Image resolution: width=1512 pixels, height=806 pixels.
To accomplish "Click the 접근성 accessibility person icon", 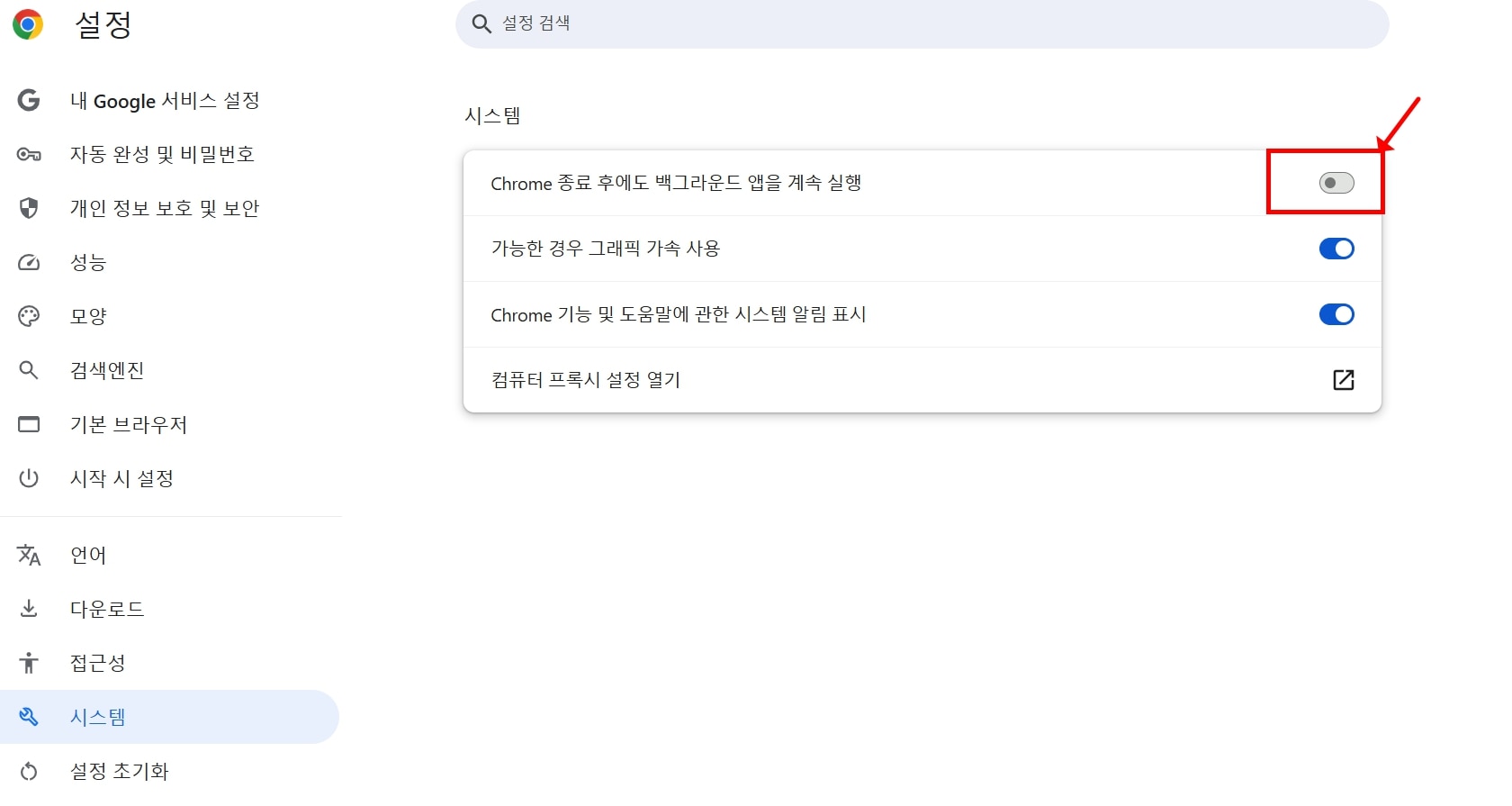I will pyautogui.click(x=29, y=663).
